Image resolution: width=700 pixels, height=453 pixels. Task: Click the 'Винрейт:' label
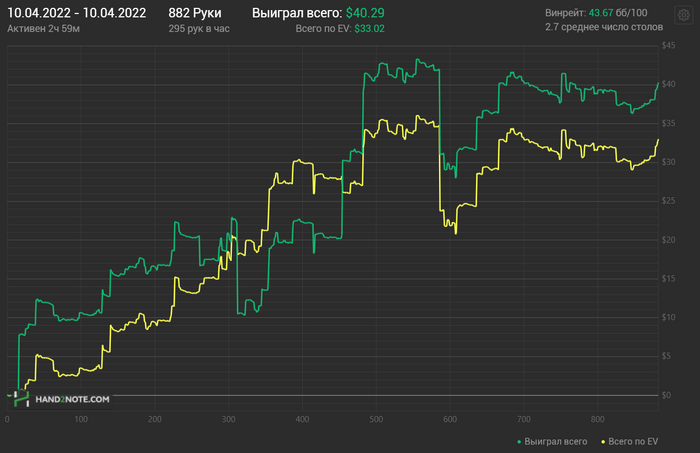565,13
